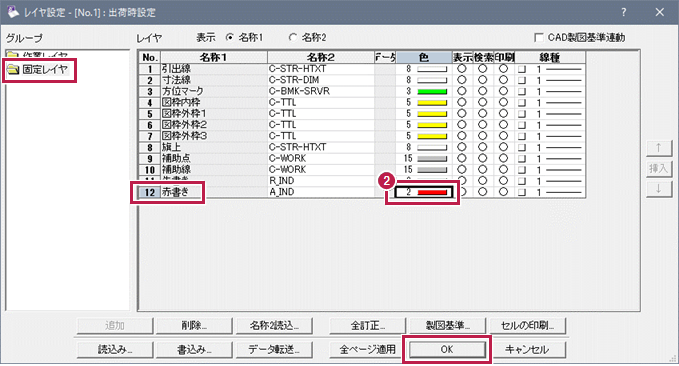Click the 色 column header
The width and height of the screenshot is (679, 366).
[424, 57]
